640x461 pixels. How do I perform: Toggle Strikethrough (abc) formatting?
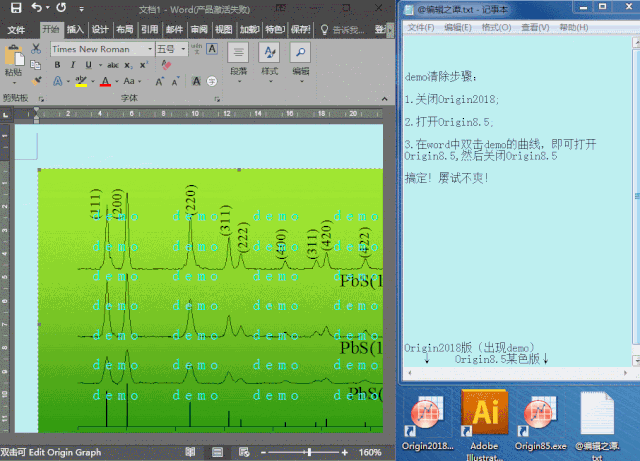tap(113, 65)
